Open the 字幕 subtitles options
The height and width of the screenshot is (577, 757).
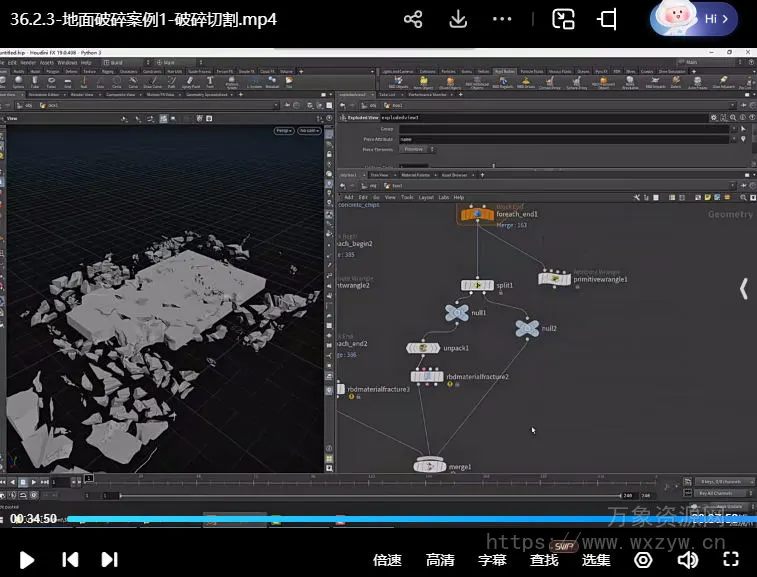(492, 560)
